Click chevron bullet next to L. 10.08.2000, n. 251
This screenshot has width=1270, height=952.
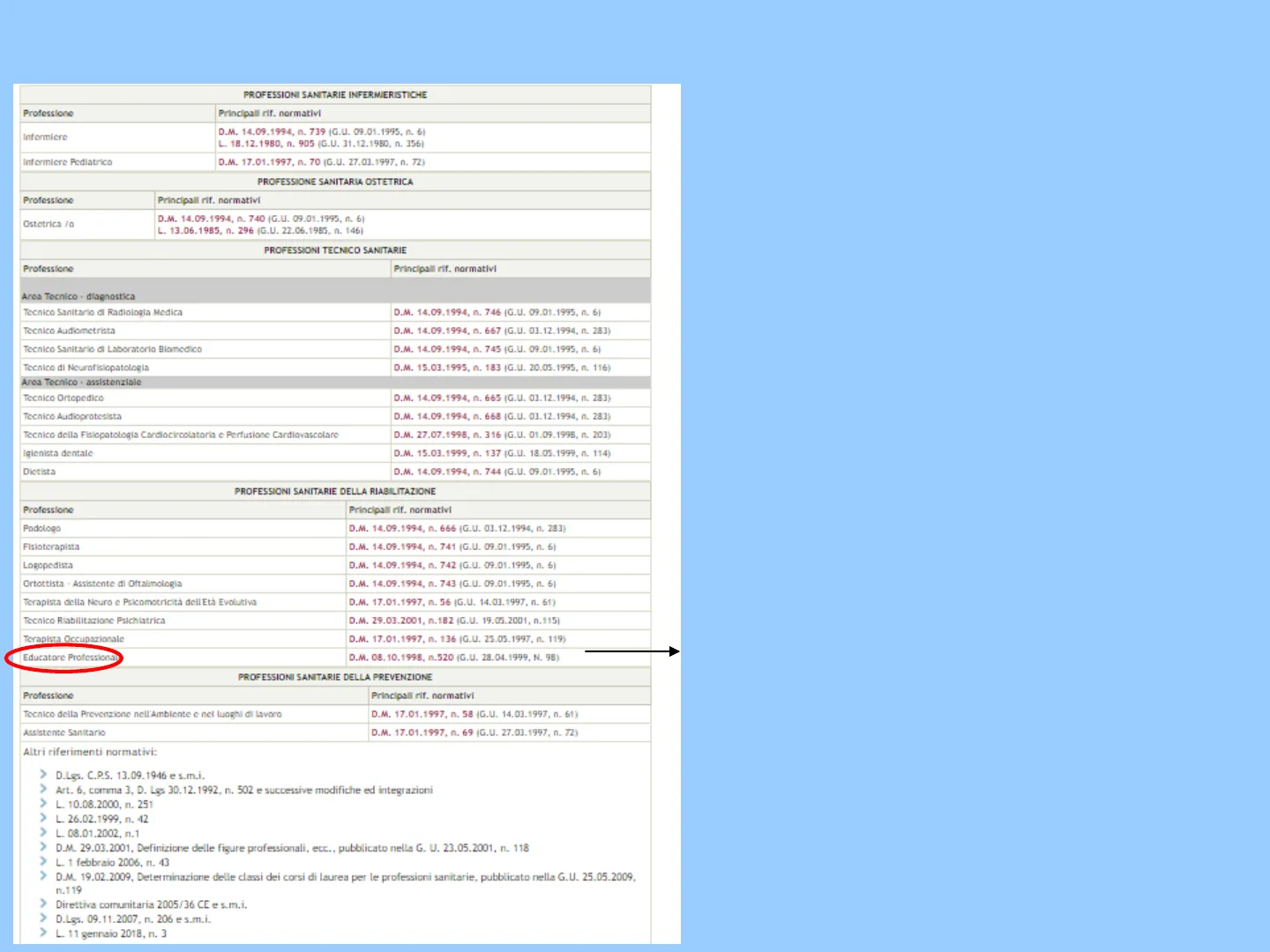(x=43, y=804)
